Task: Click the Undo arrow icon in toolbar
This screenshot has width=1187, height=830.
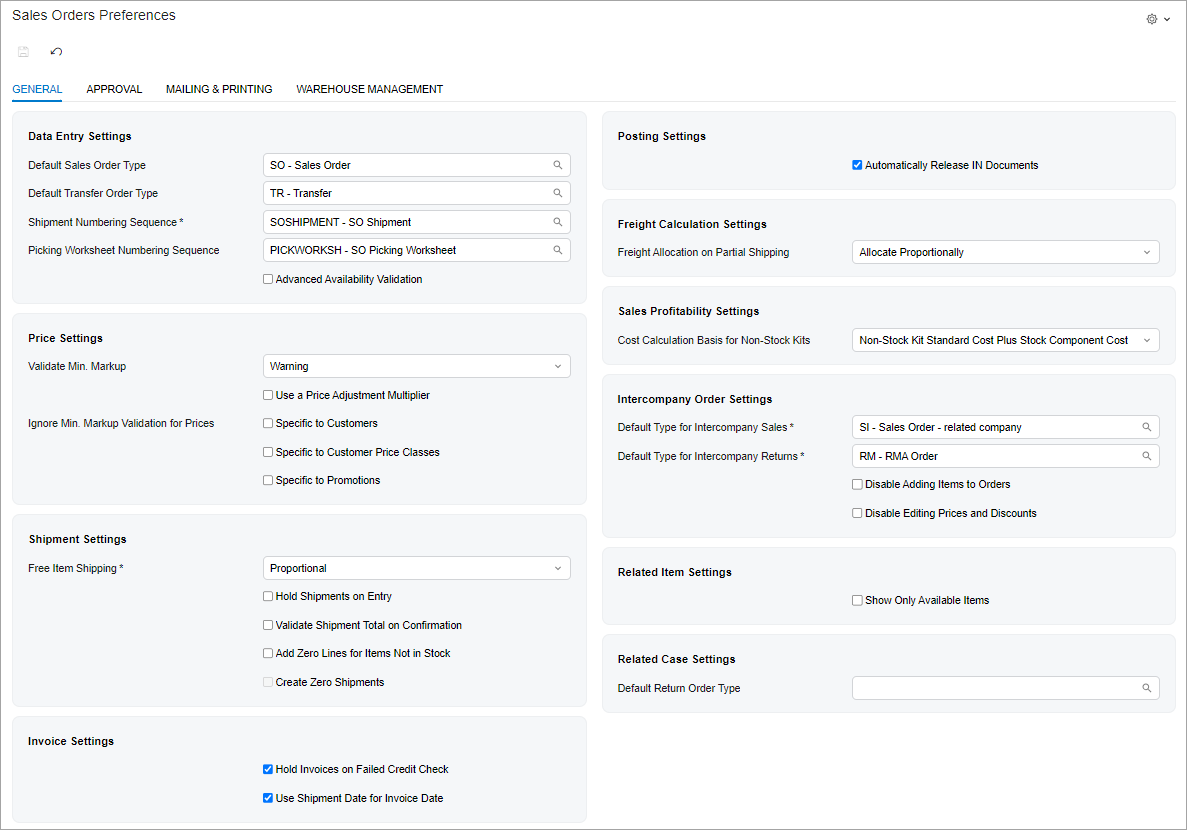Action: pos(56,52)
